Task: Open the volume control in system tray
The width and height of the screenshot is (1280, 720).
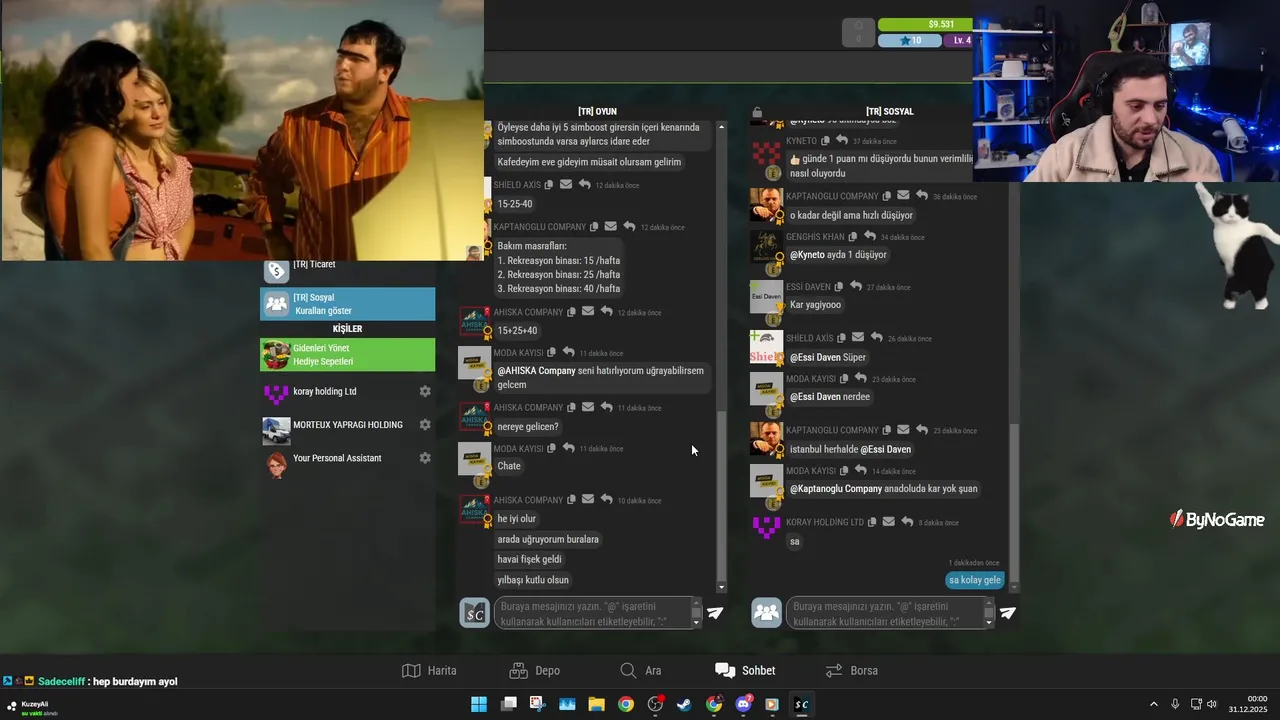Action: [x=1212, y=704]
